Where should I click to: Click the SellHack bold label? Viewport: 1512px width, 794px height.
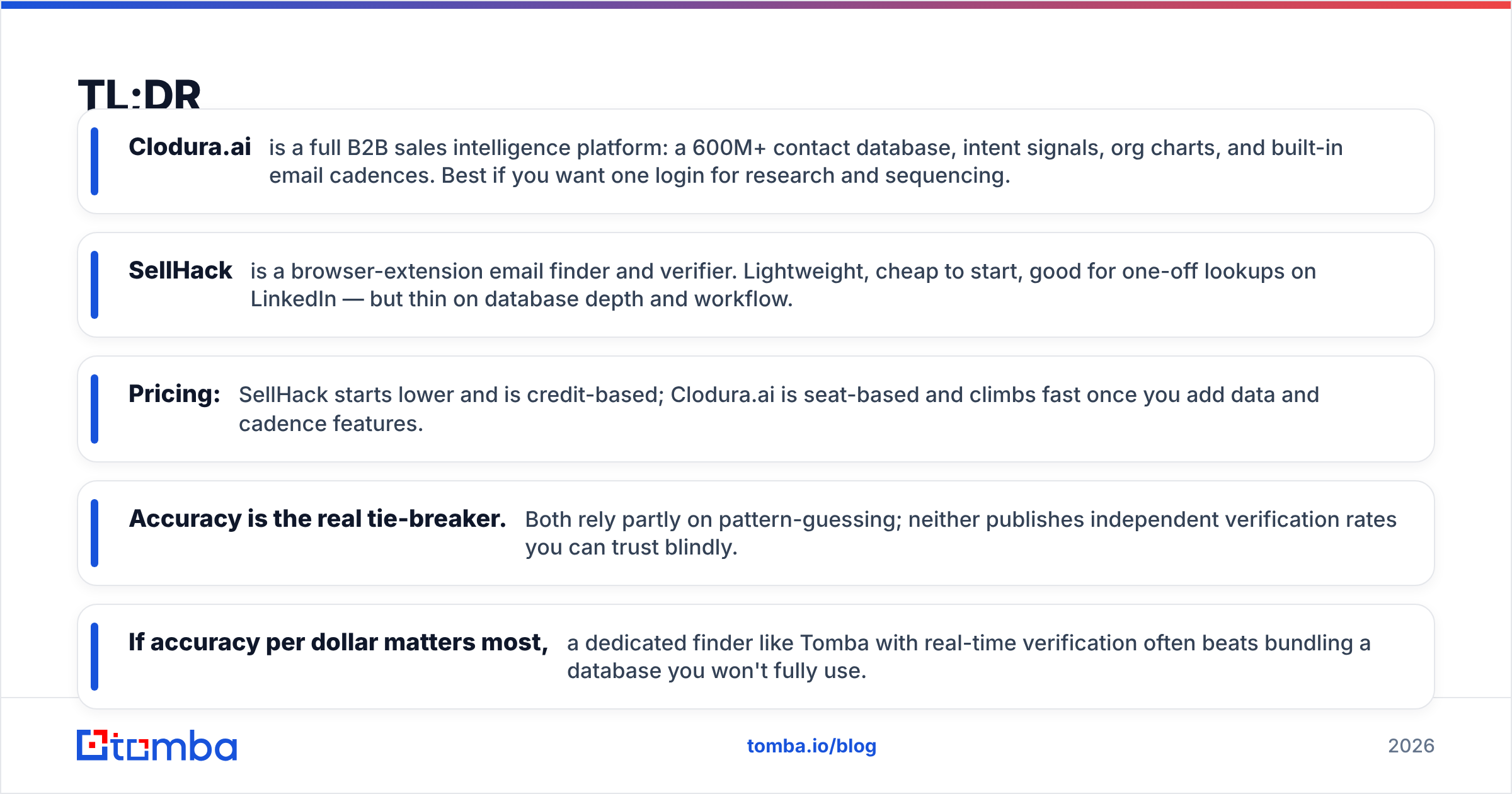click(x=180, y=270)
